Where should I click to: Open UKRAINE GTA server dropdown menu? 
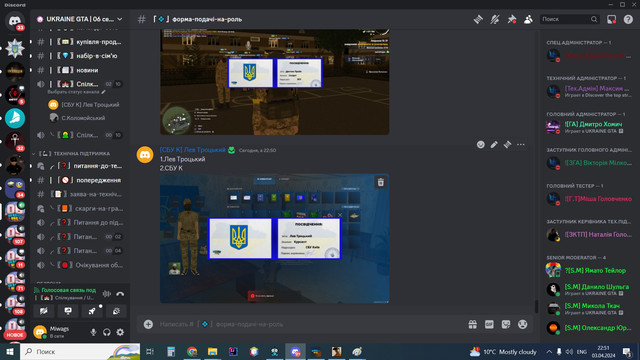click(80, 19)
